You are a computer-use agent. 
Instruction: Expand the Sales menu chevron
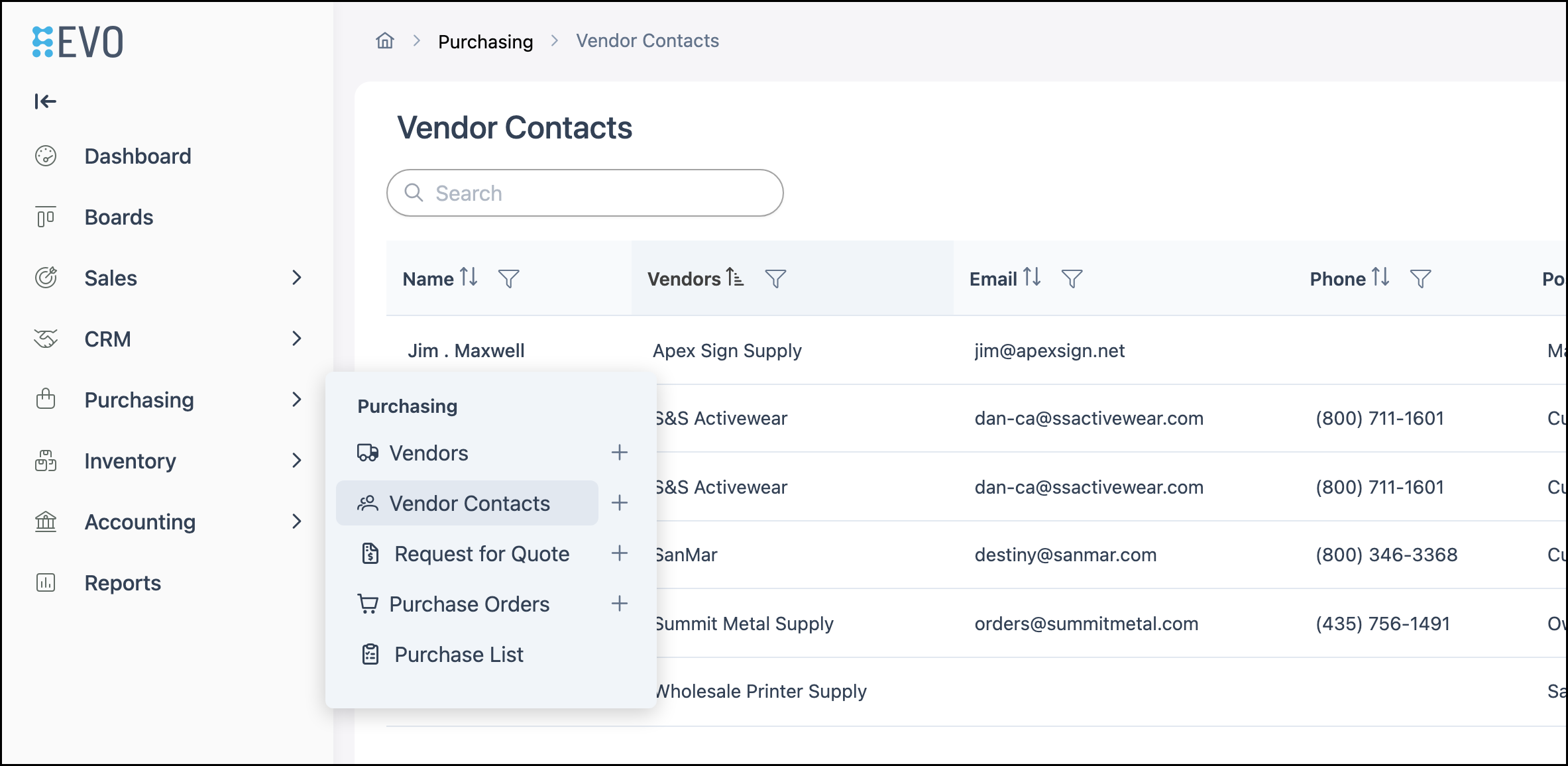click(x=297, y=278)
